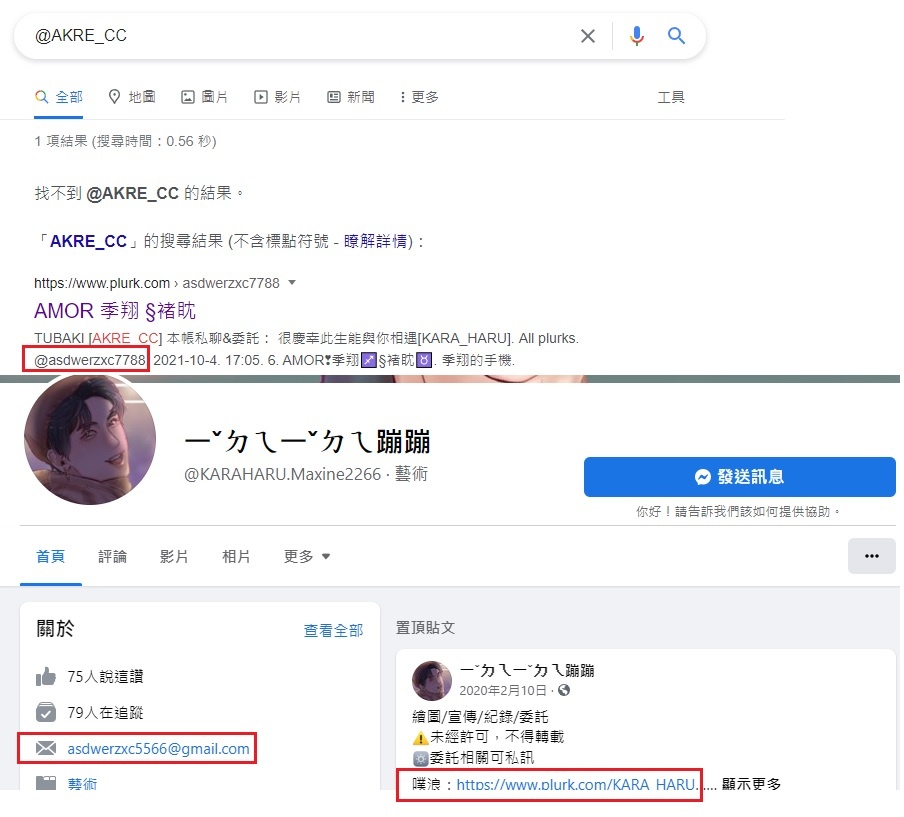Click the globe public-audience icon on the post

click(x=564, y=690)
